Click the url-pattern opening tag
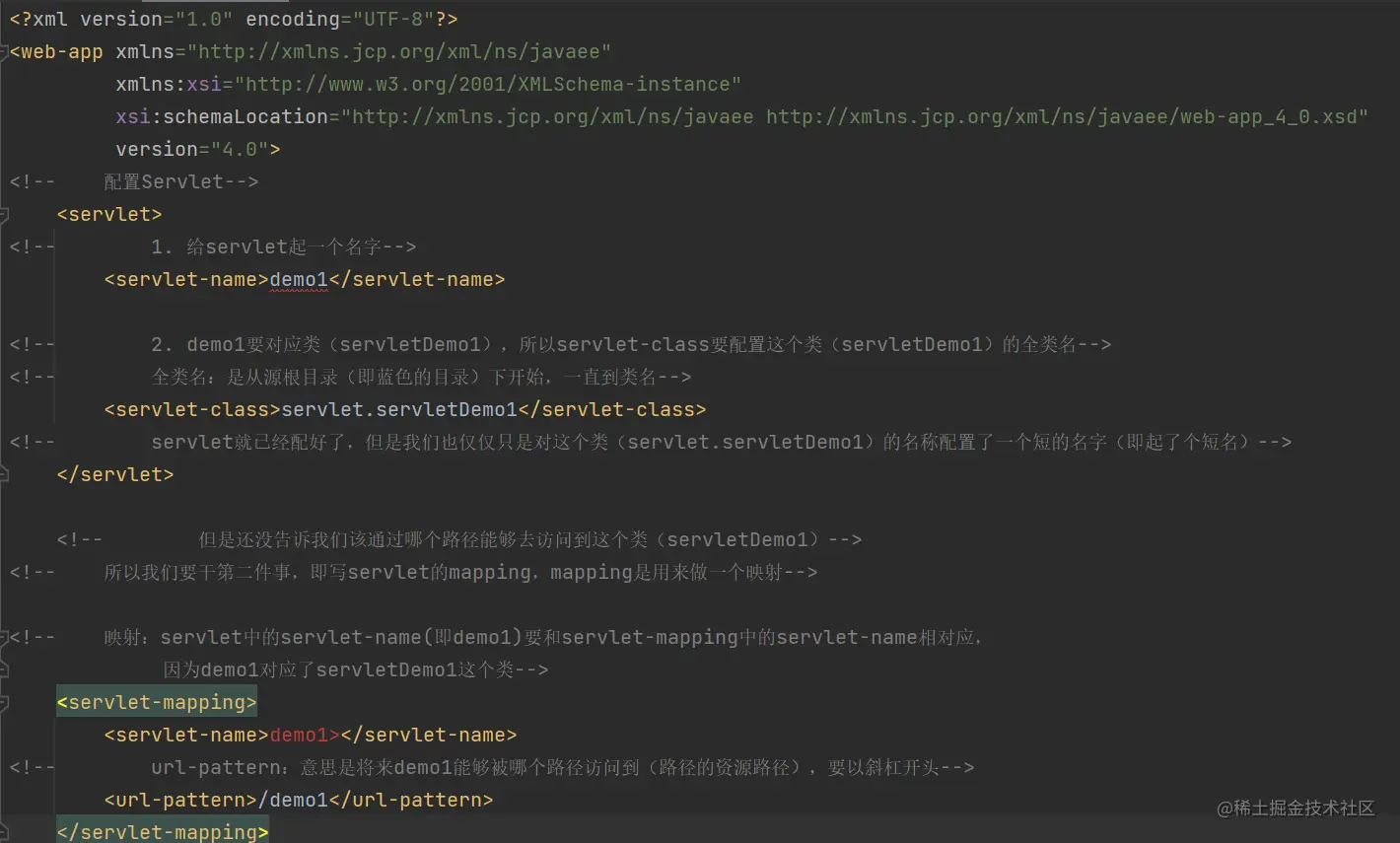This screenshot has height=843, width=1400. (177, 800)
